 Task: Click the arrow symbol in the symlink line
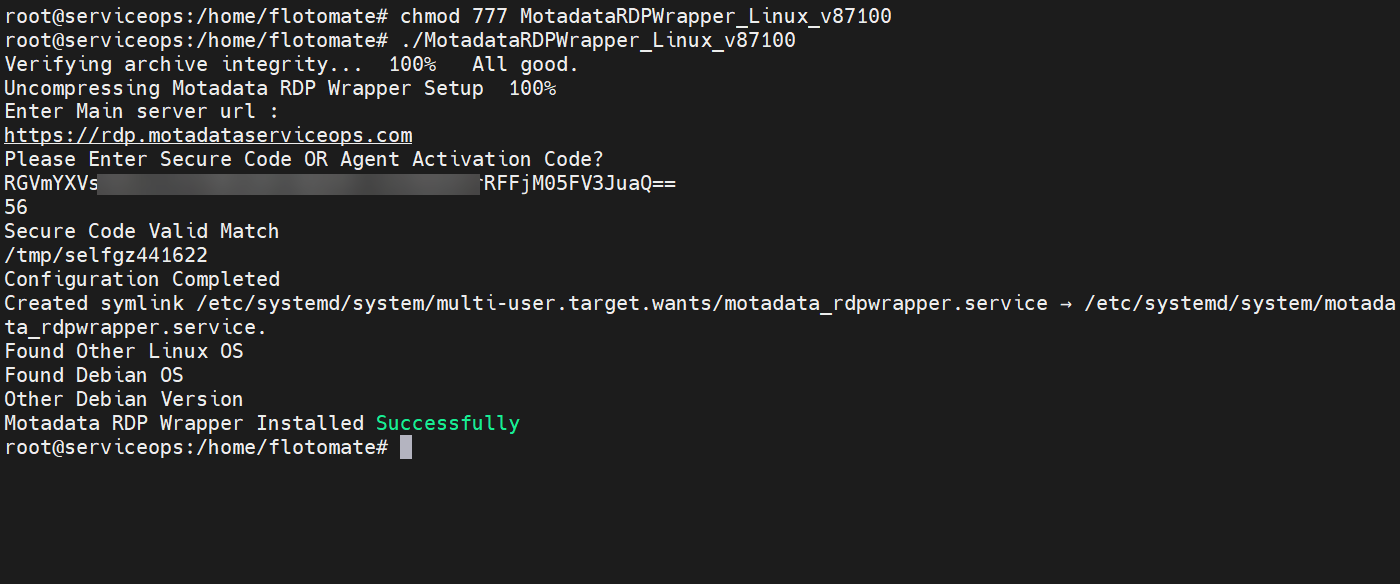1066,303
